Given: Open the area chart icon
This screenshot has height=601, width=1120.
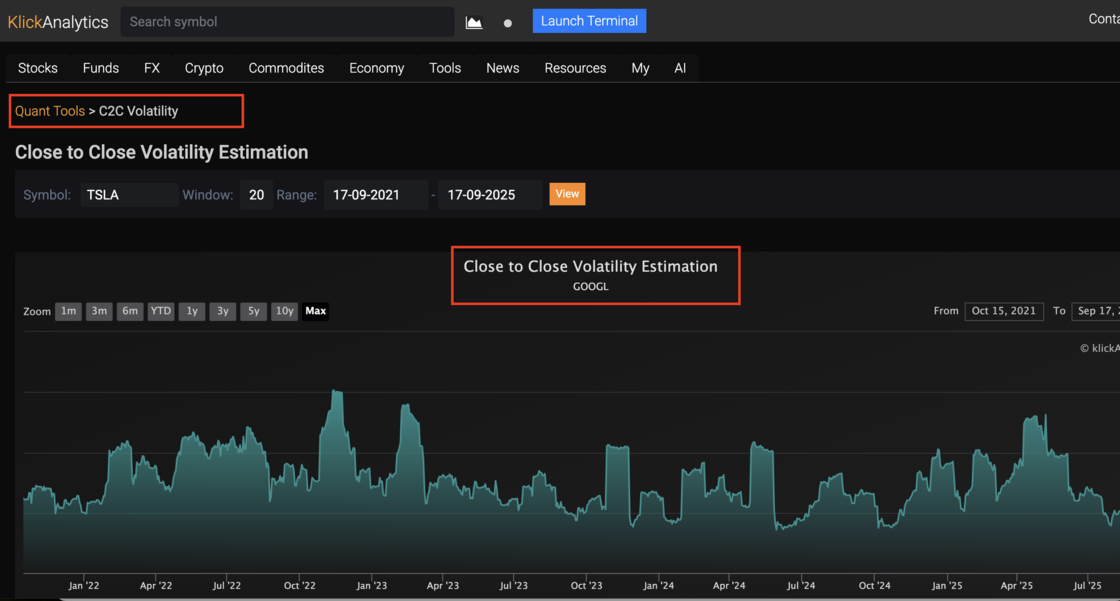Looking at the screenshot, I should pos(474,22).
